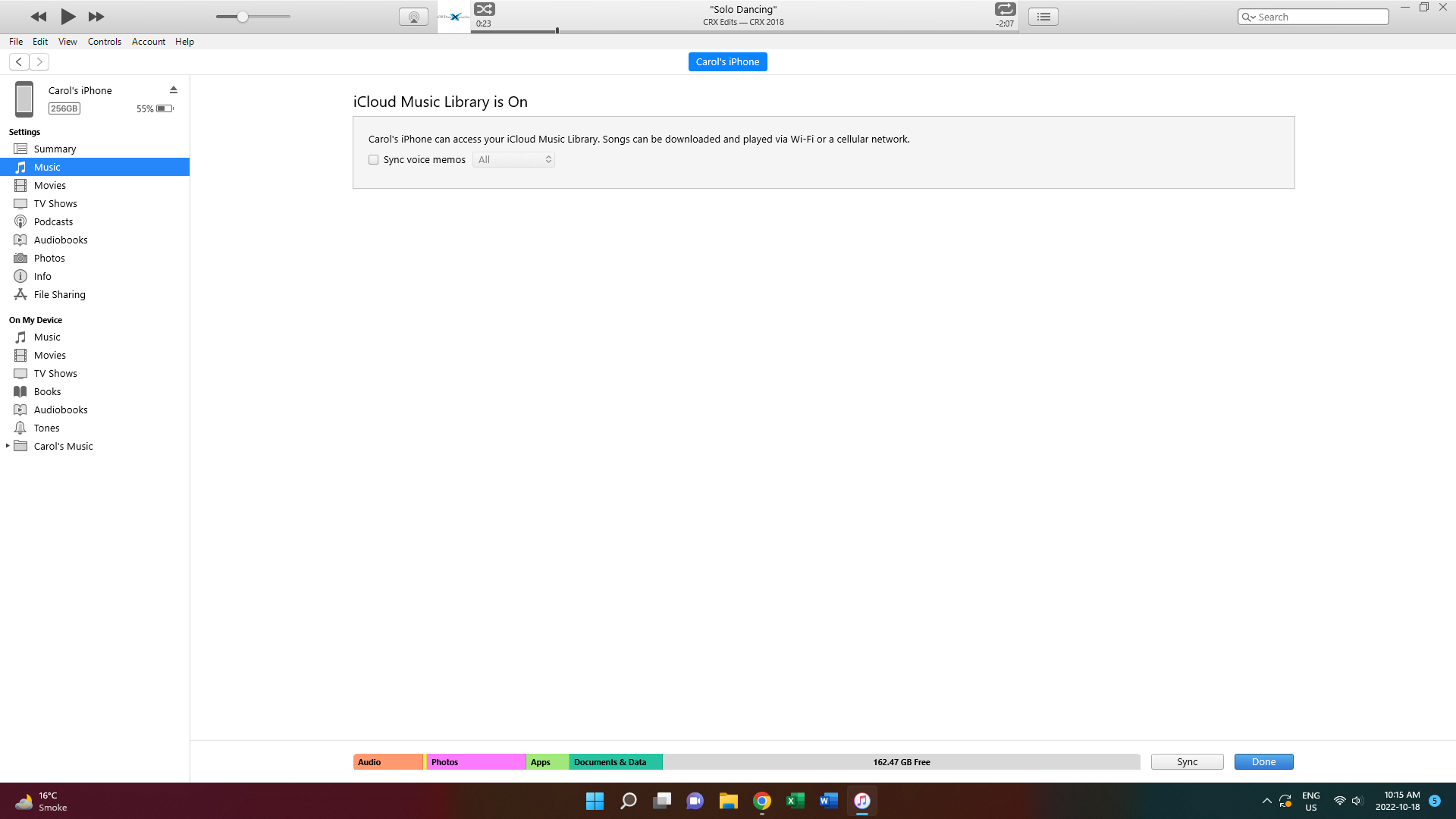Viewport: 1456px width, 819px height.
Task: Click the Play button
Action: (x=67, y=16)
